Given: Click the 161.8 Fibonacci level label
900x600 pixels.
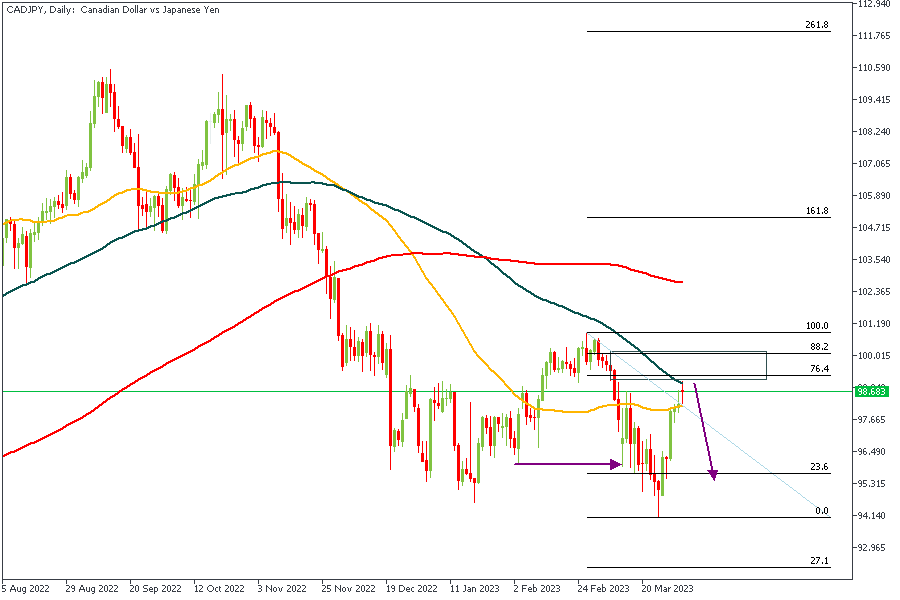Looking at the screenshot, I should 816,212.
